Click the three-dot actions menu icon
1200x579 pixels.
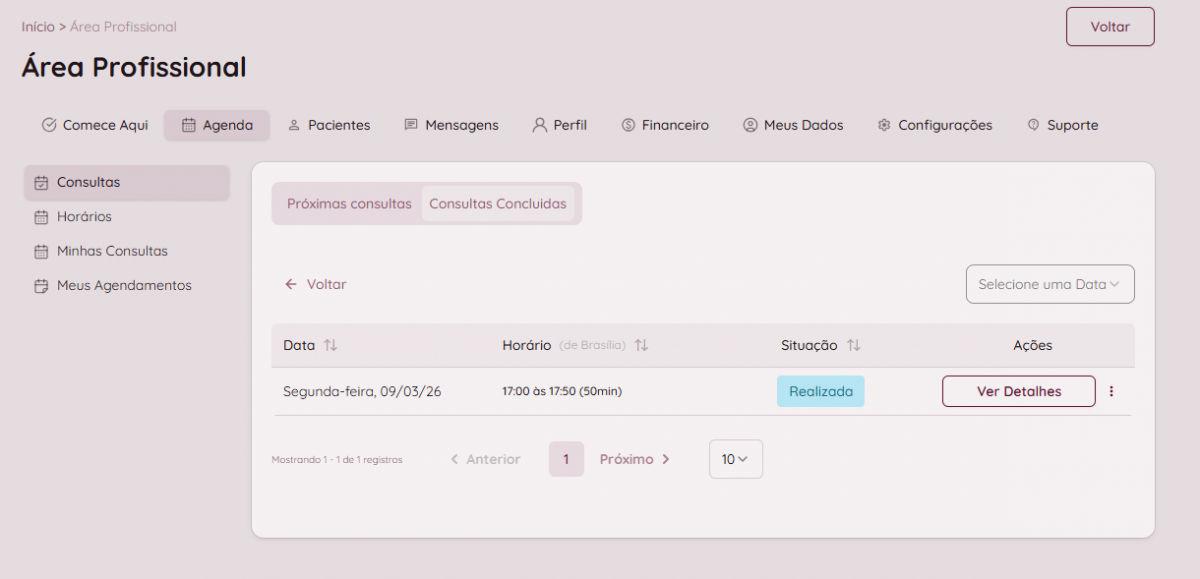click(1111, 392)
